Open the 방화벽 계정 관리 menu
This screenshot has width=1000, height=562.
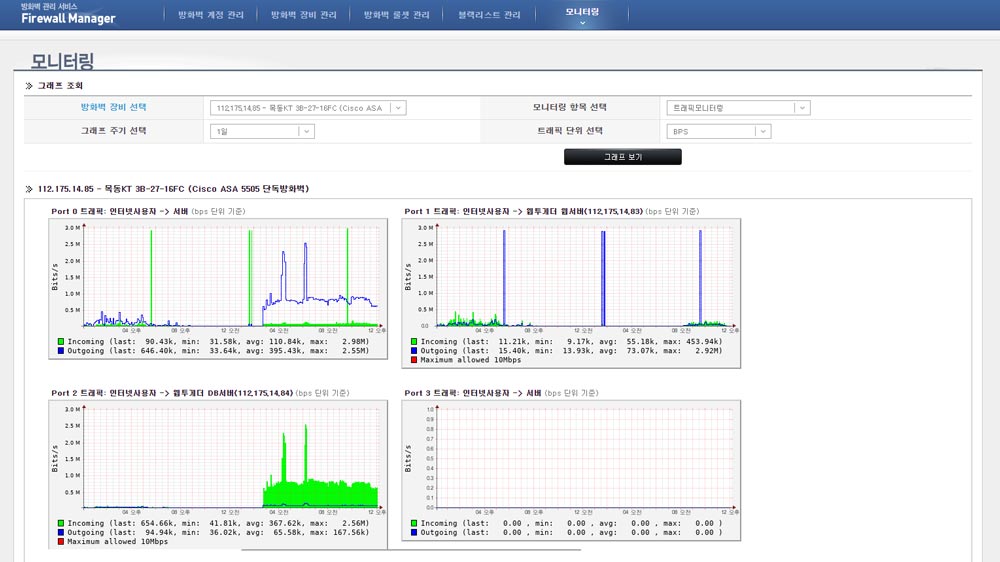(210, 15)
